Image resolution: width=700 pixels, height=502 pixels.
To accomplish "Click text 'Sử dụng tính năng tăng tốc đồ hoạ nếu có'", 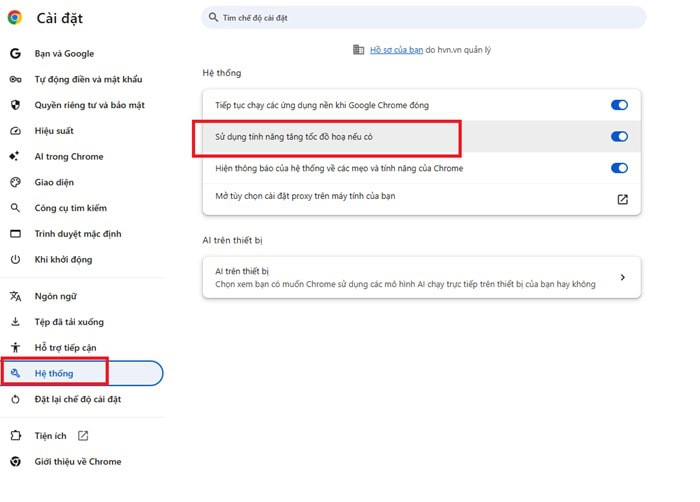I will (x=294, y=137).
